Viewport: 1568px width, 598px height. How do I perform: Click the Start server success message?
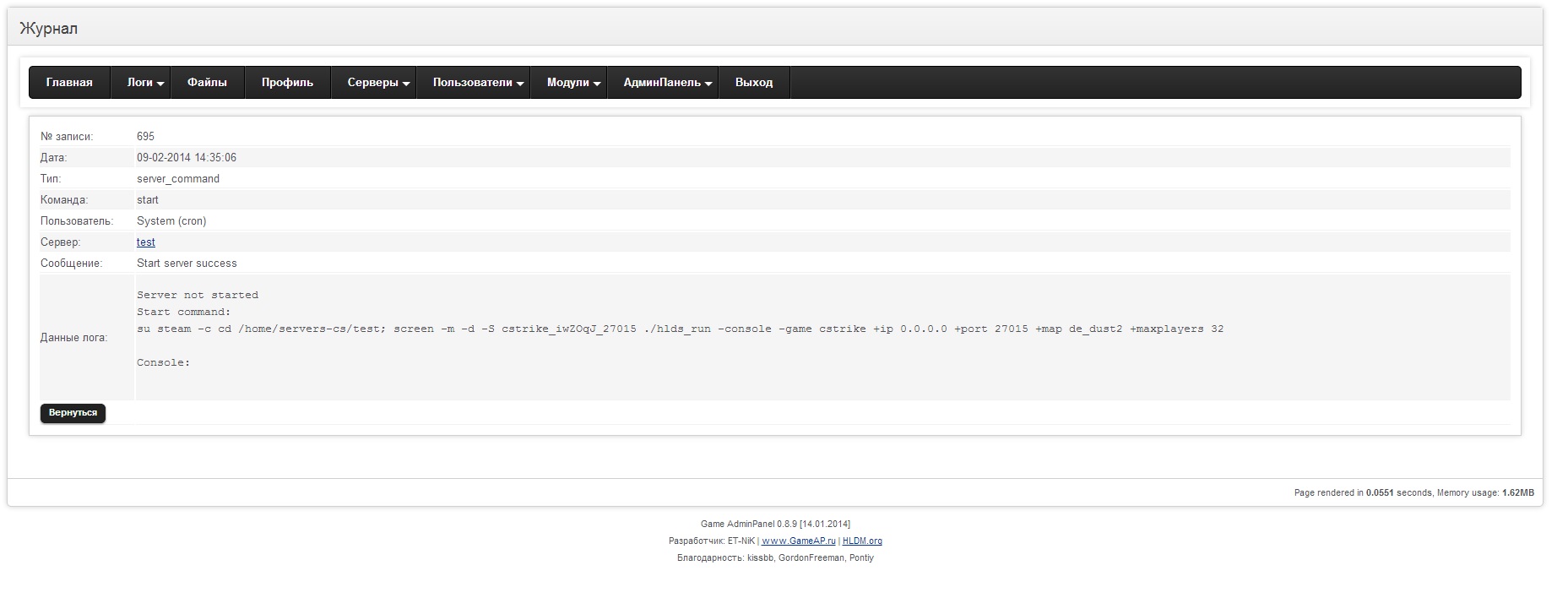pyautogui.click(x=187, y=264)
